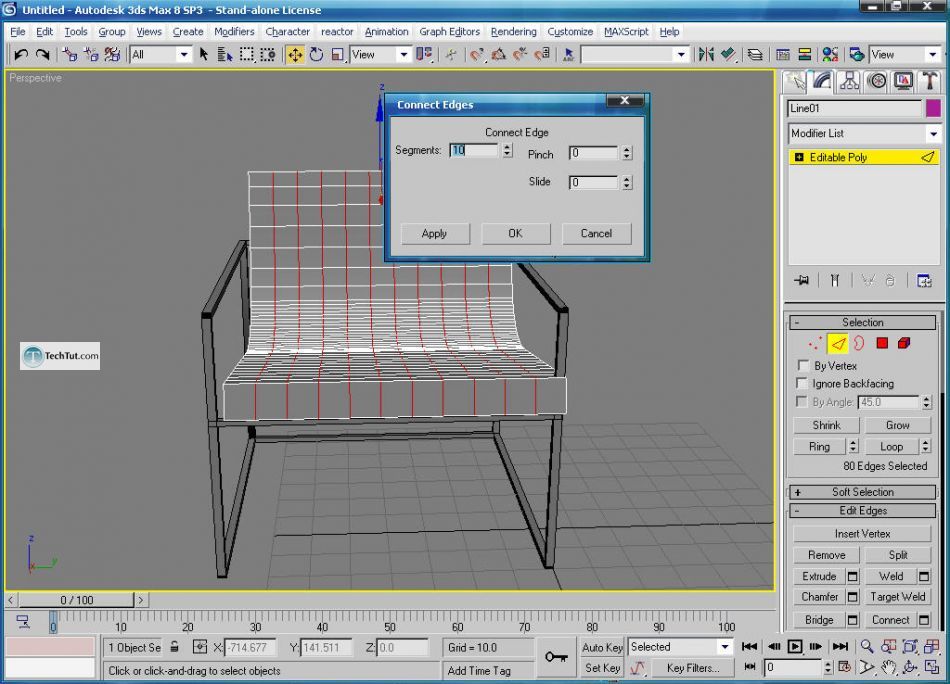
Task: Open the Modify command panel tab
Action: click(823, 81)
